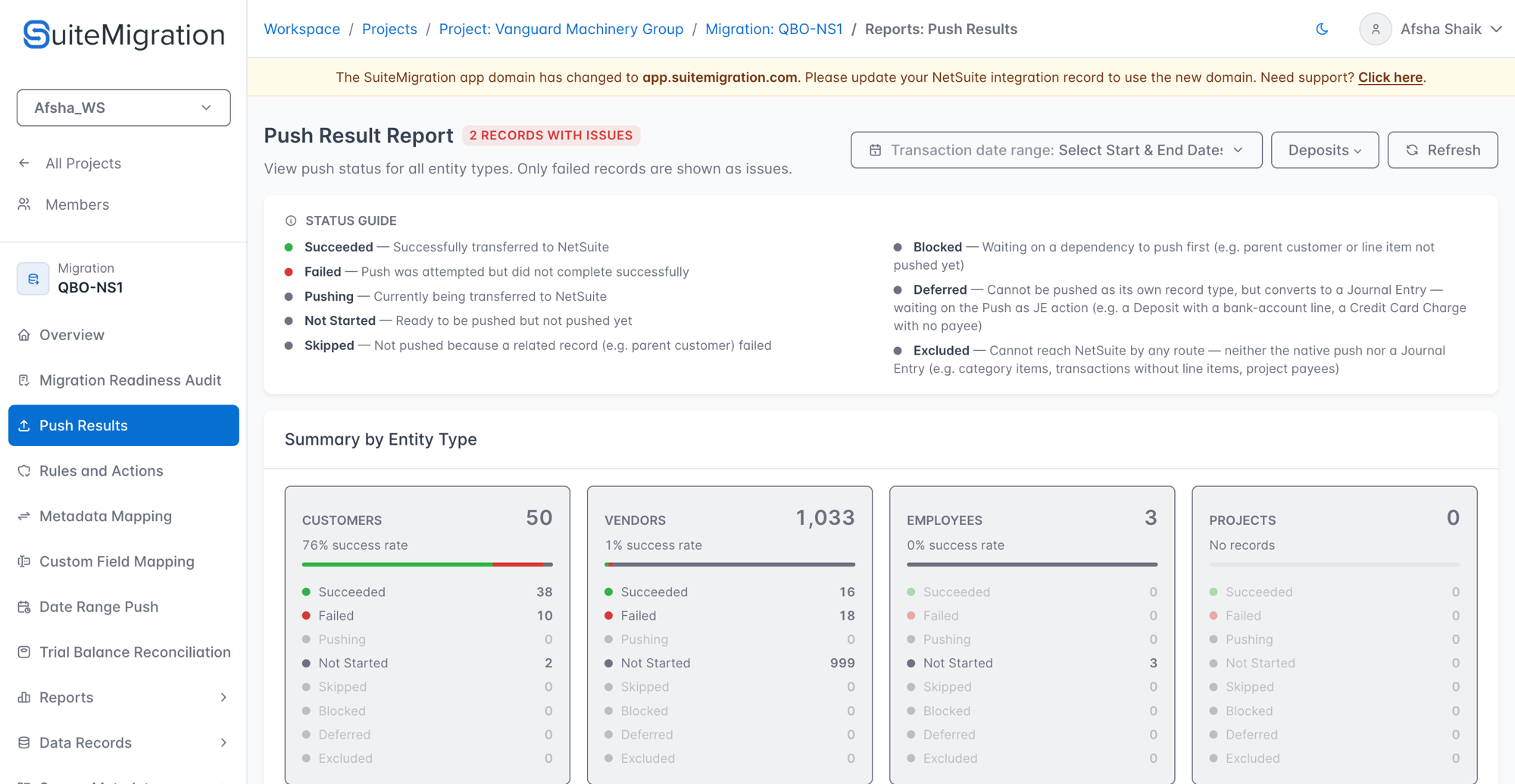This screenshot has height=784, width=1515.
Task: Follow the Projects breadcrumb link
Action: [x=389, y=29]
